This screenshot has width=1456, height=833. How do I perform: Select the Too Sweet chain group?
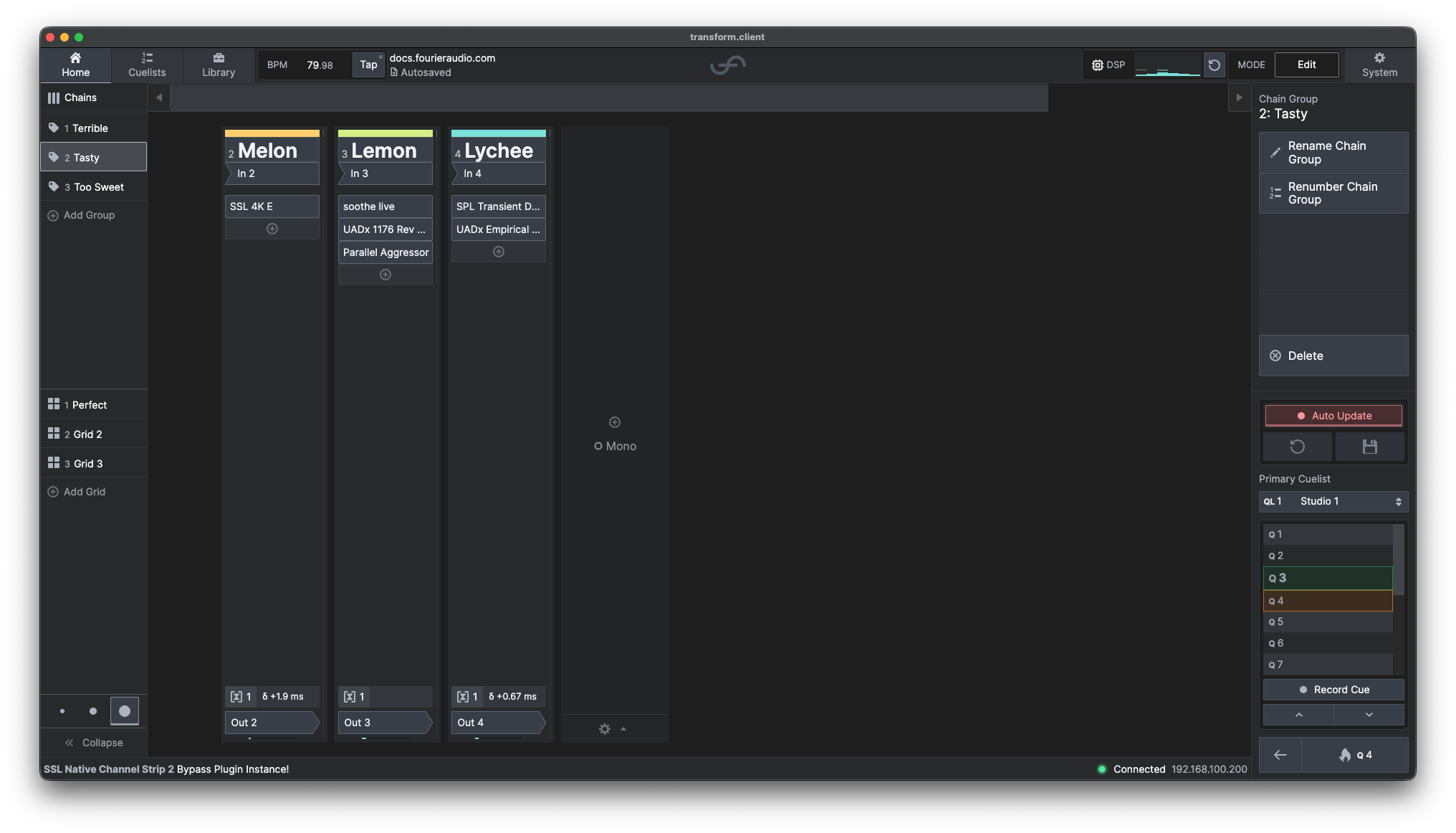pyautogui.click(x=93, y=187)
